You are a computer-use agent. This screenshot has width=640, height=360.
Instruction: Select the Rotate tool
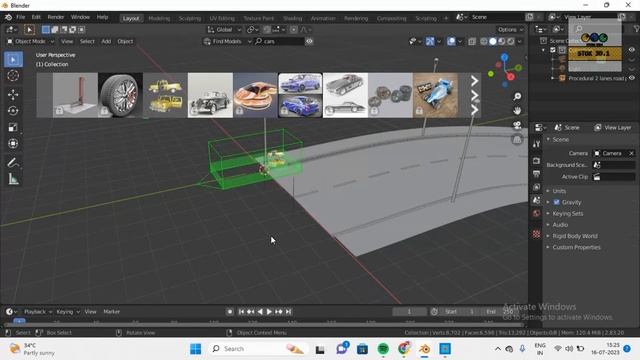(13, 111)
